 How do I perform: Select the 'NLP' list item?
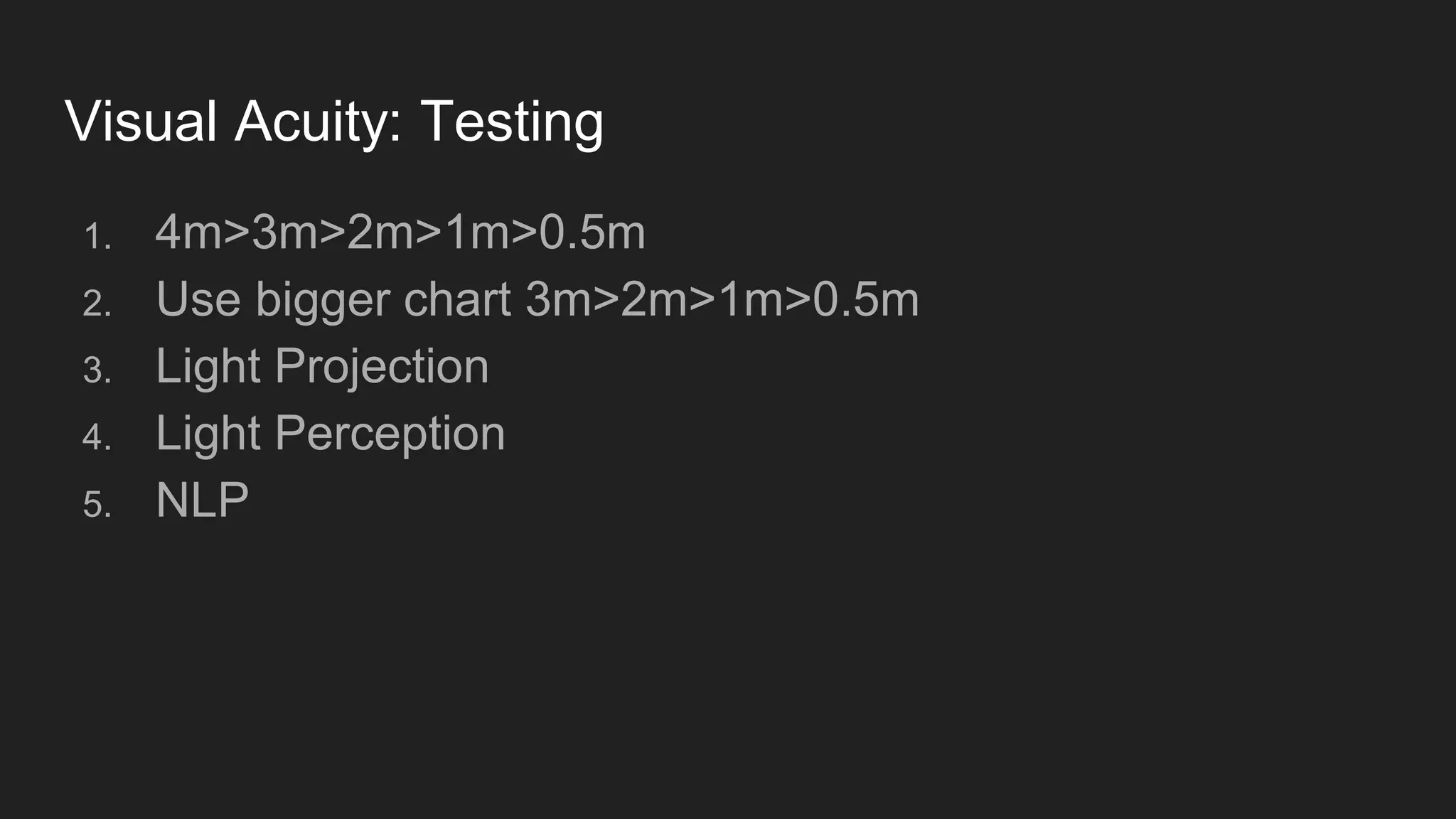[x=202, y=500]
